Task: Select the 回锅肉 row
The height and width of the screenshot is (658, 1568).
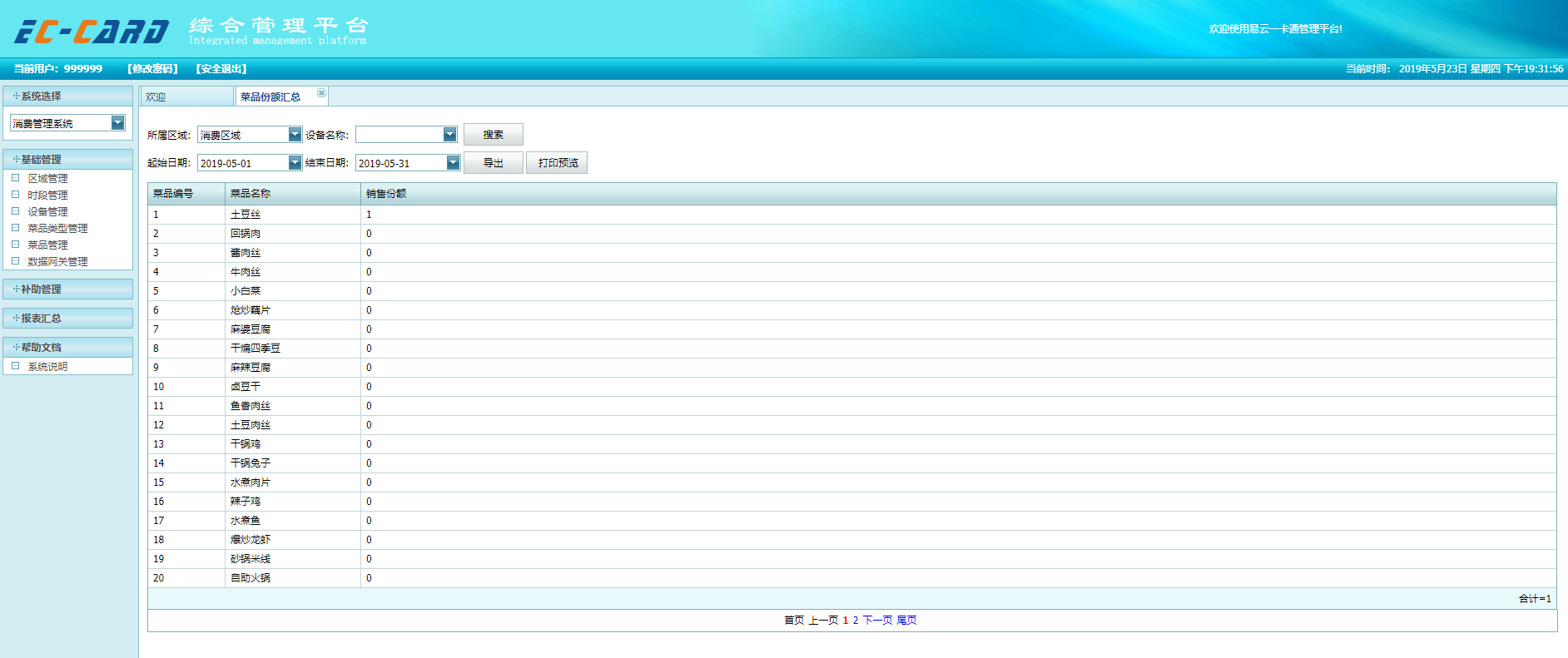Action: (852, 234)
